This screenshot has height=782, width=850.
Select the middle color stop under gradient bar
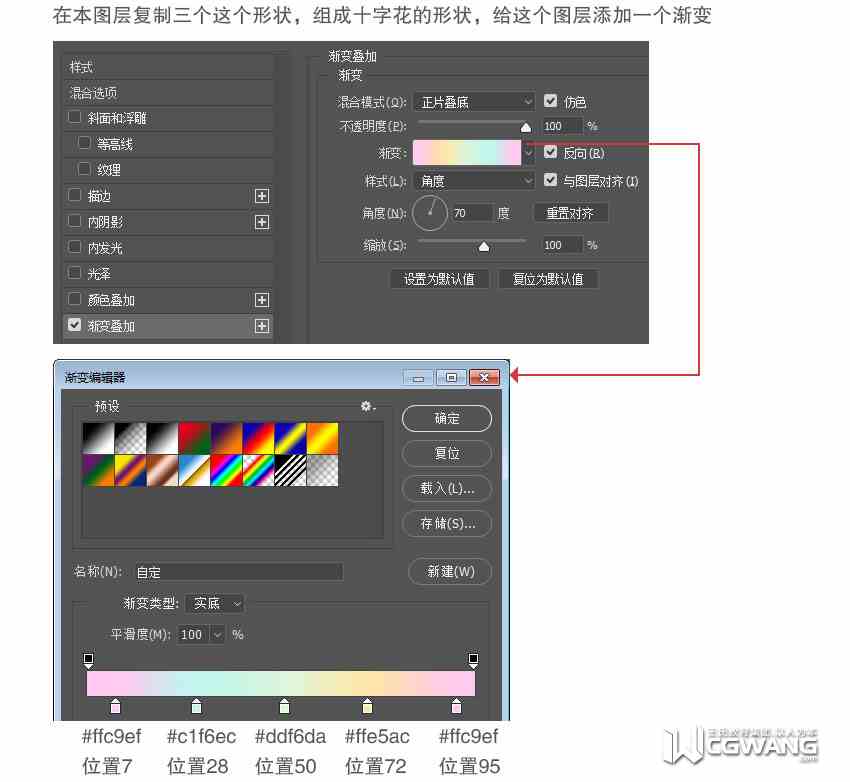tap(284, 706)
